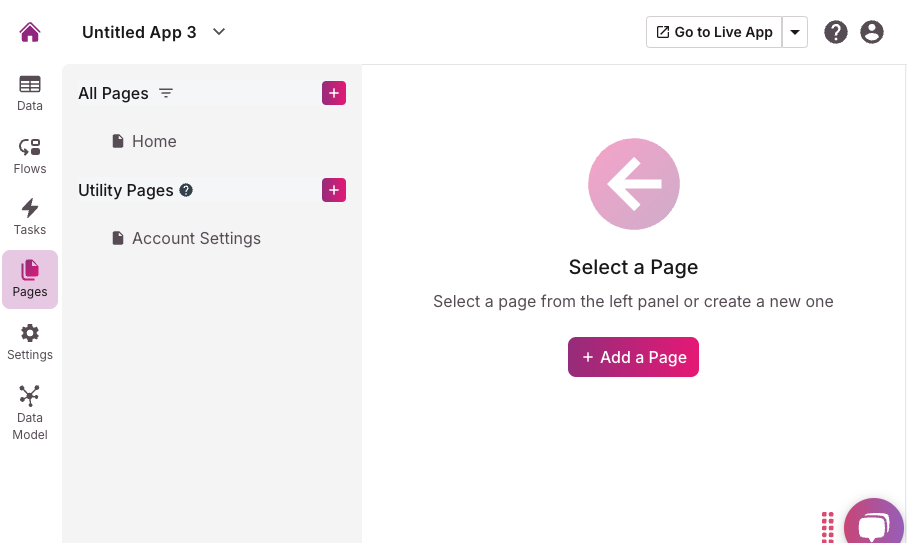This screenshot has width=907, height=543.
Task: Select the Account Settings page
Action: 196,238
